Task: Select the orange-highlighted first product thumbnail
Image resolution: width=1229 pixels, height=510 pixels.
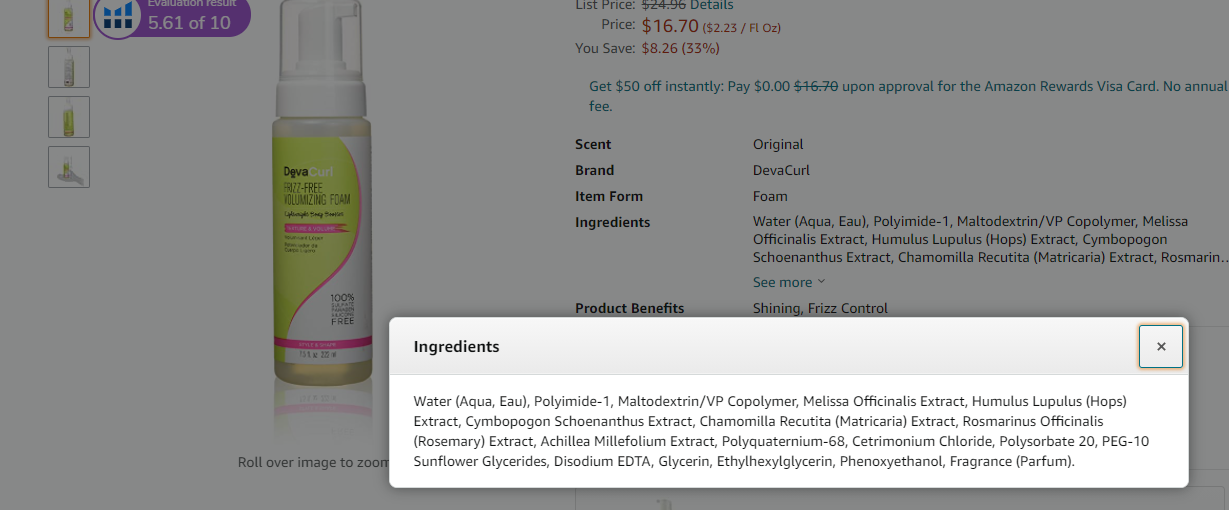Action: [x=68, y=17]
